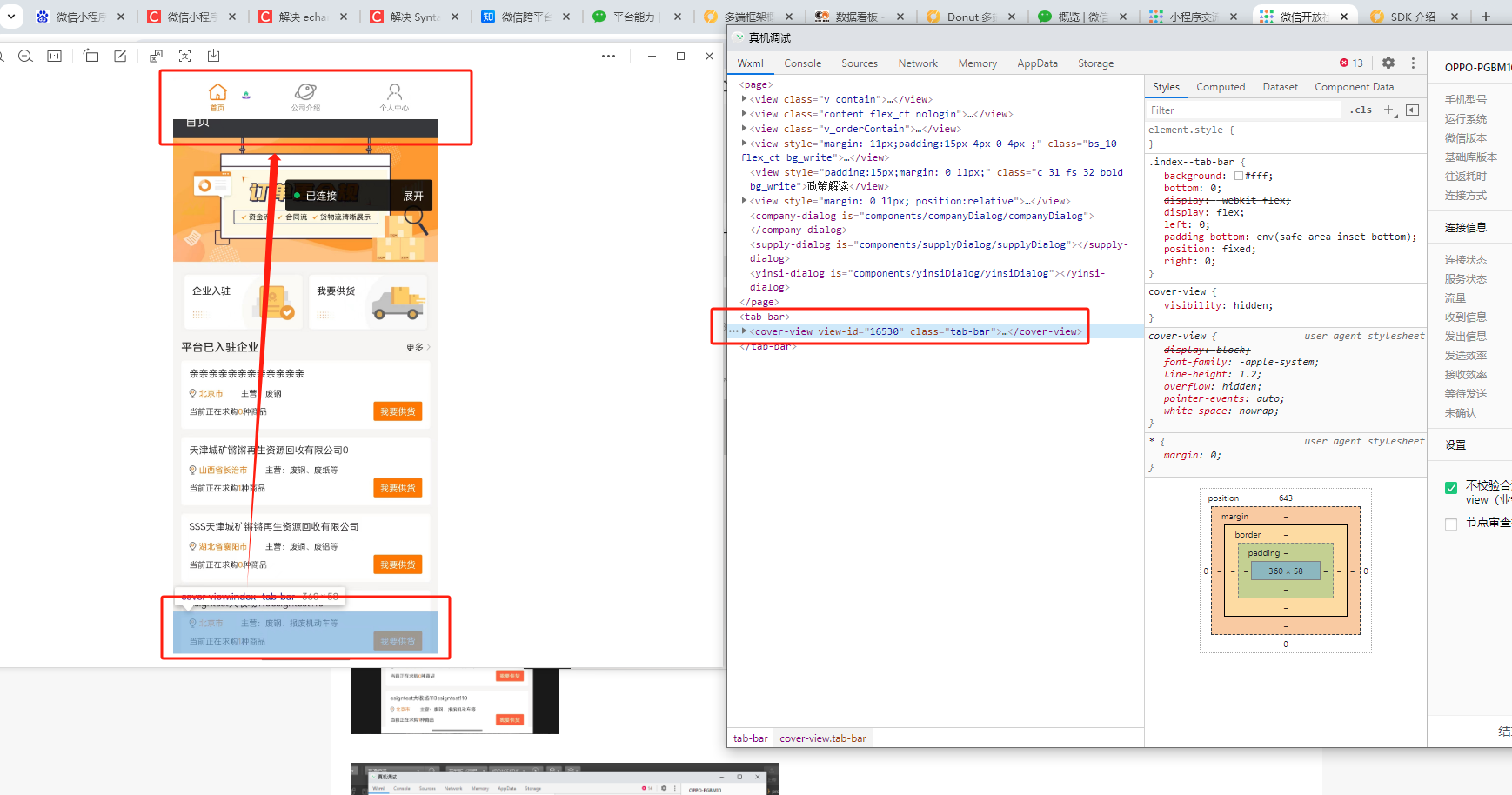Select the cover-view.tab-bar breadcrumb

pyautogui.click(x=823, y=738)
